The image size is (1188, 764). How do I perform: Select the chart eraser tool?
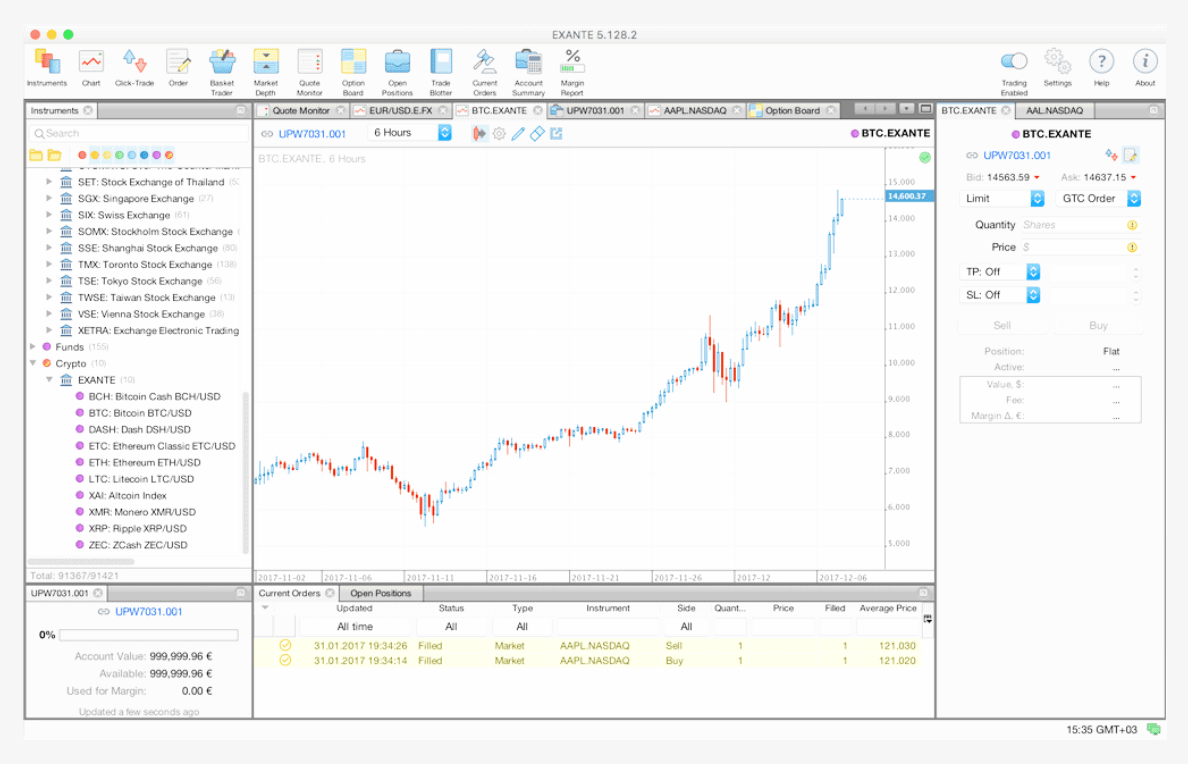(x=537, y=133)
